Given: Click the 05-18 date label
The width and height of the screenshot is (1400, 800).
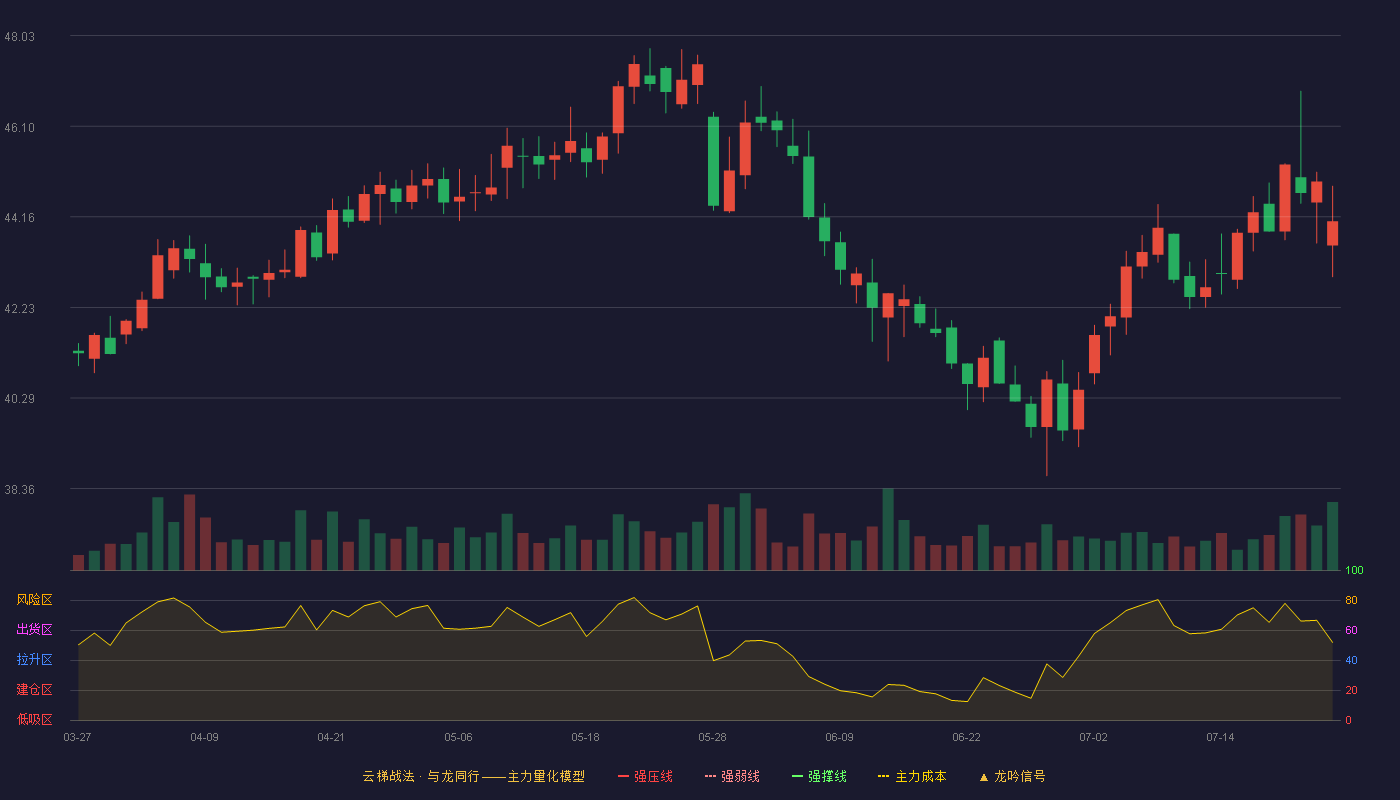Looking at the screenshot, I should pyautogui.click(x=585, y=737).
